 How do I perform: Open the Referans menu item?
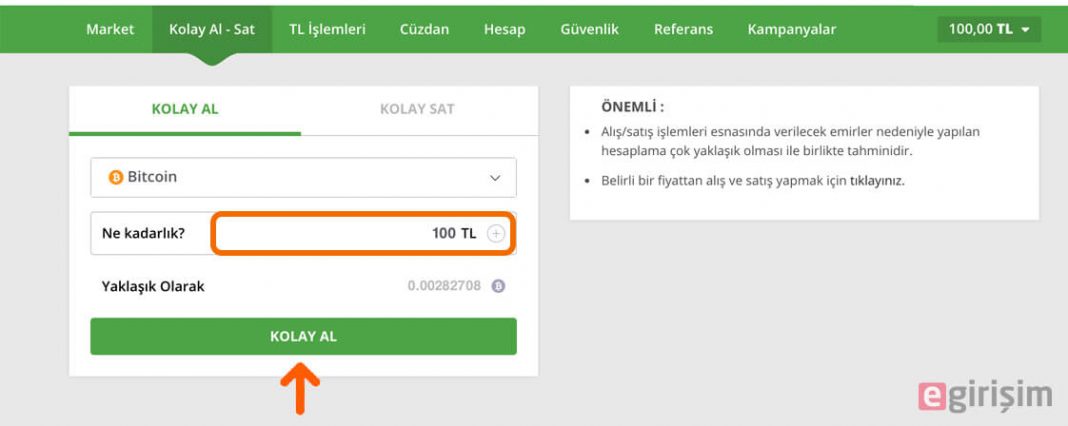pos(683,29)
